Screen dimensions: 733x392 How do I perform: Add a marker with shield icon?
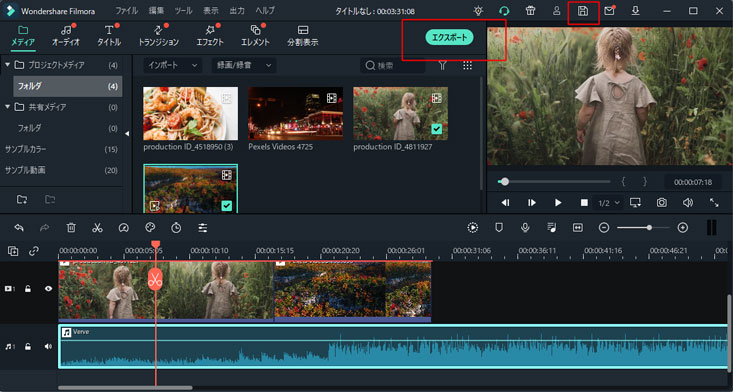[x=499, y=228]
